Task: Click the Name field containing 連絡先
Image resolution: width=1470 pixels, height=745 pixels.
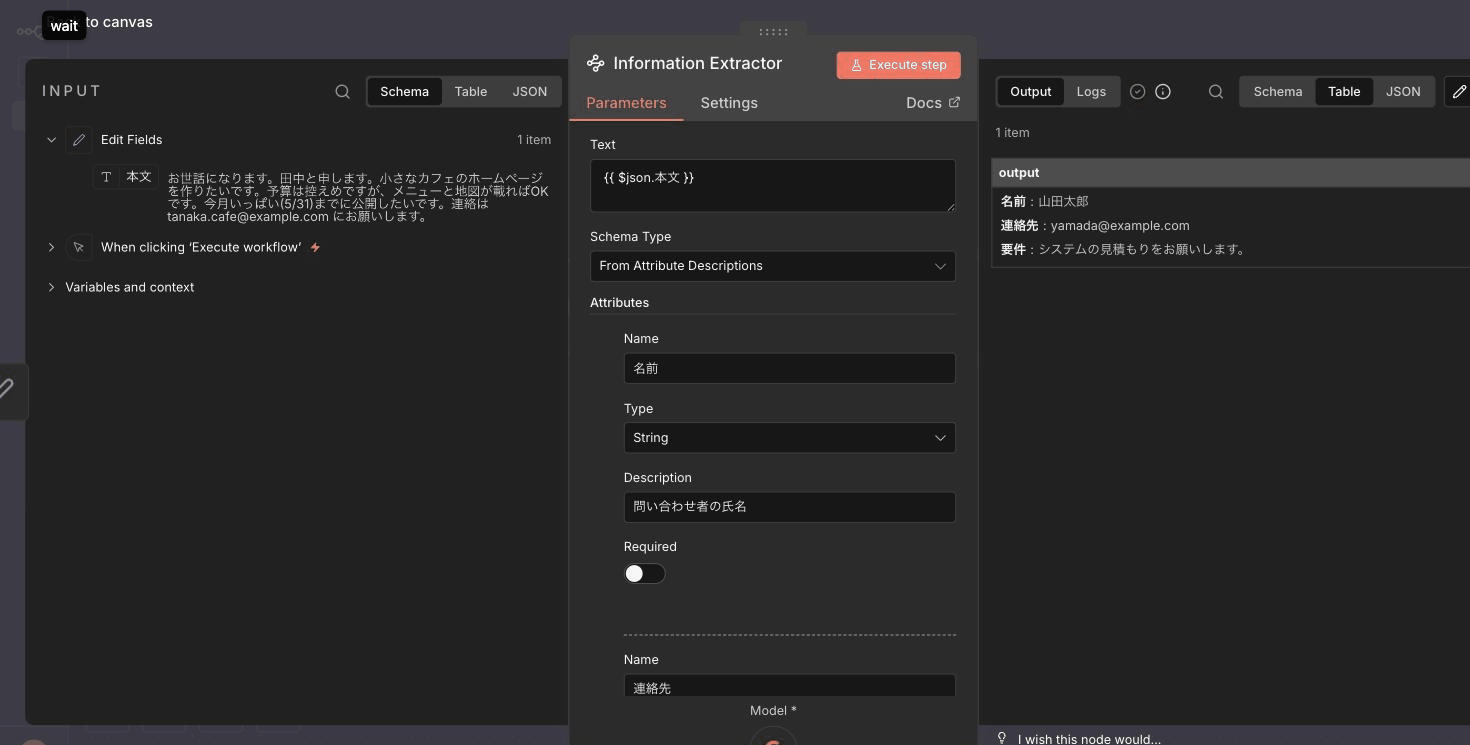Action: click(x=789, y=685)
